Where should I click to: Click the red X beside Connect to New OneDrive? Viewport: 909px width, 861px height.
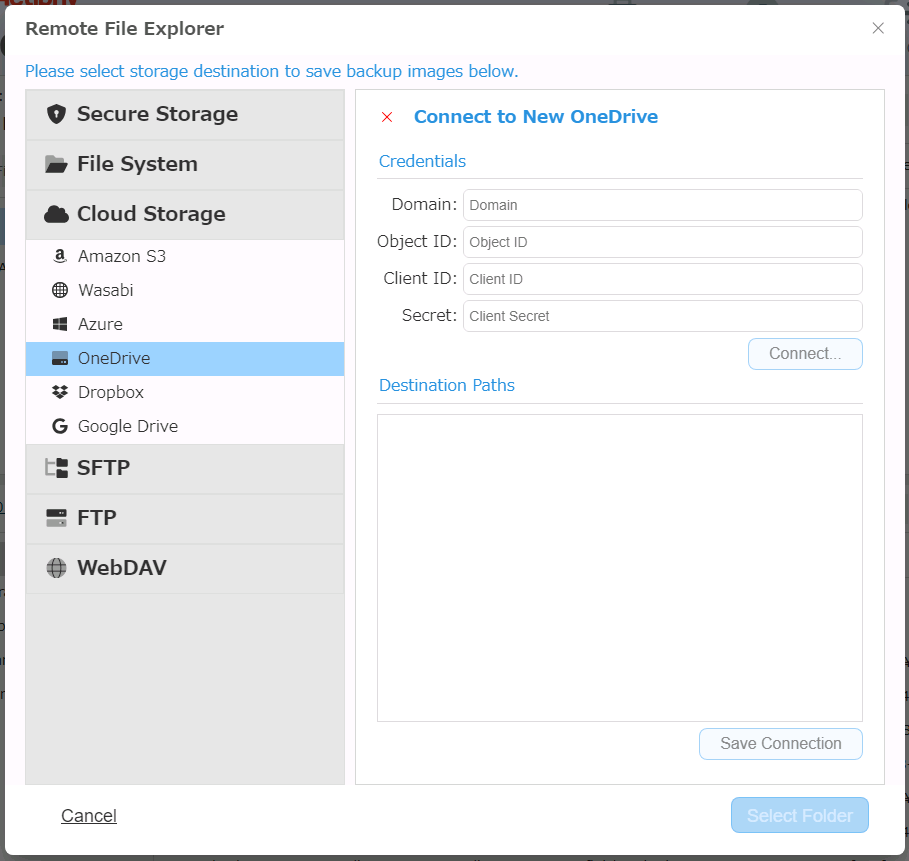pyautogui.click(x=387, y=118)
